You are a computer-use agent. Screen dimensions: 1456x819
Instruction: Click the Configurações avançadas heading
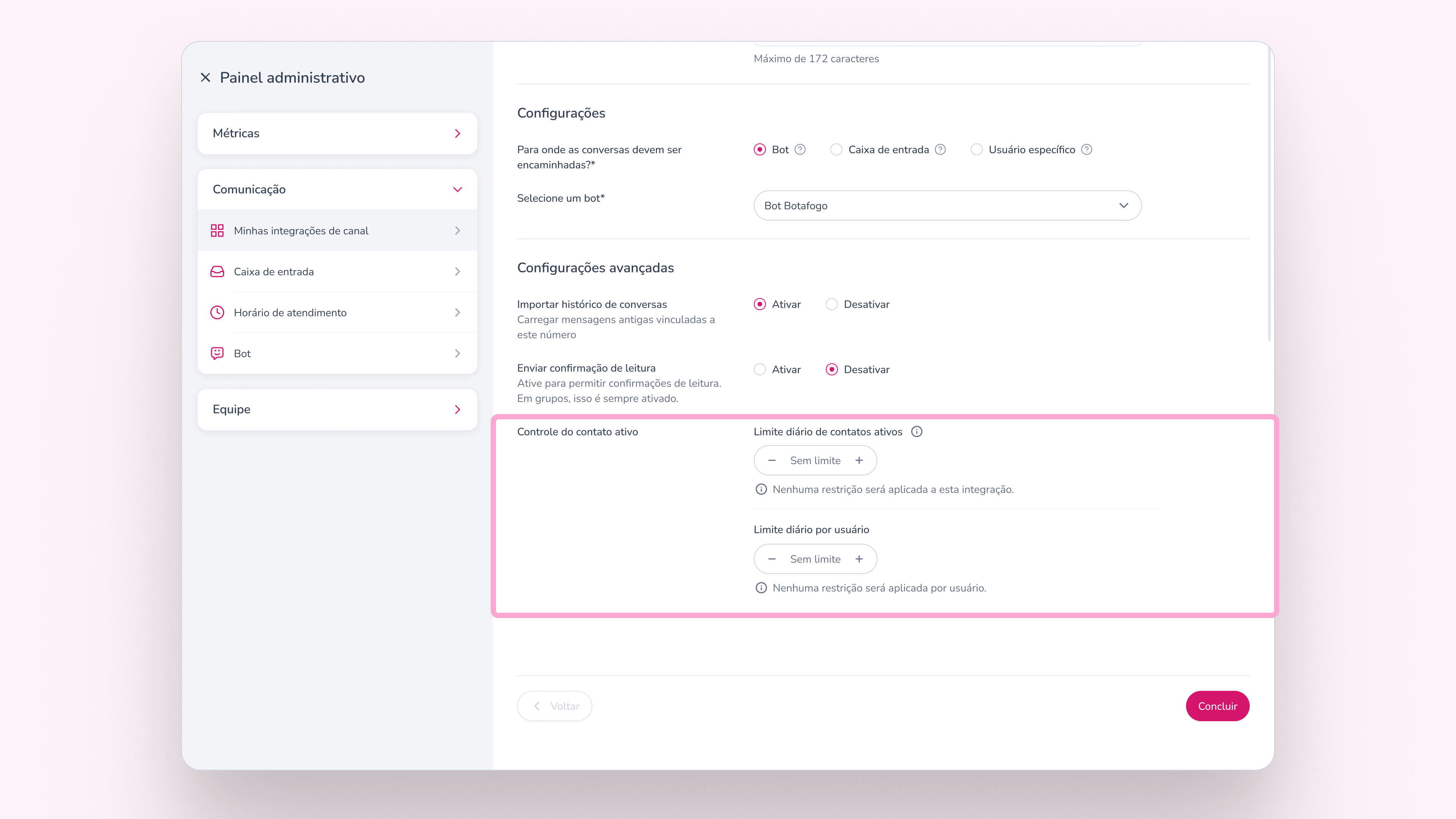pyautogui.click(x=595, y=268)
